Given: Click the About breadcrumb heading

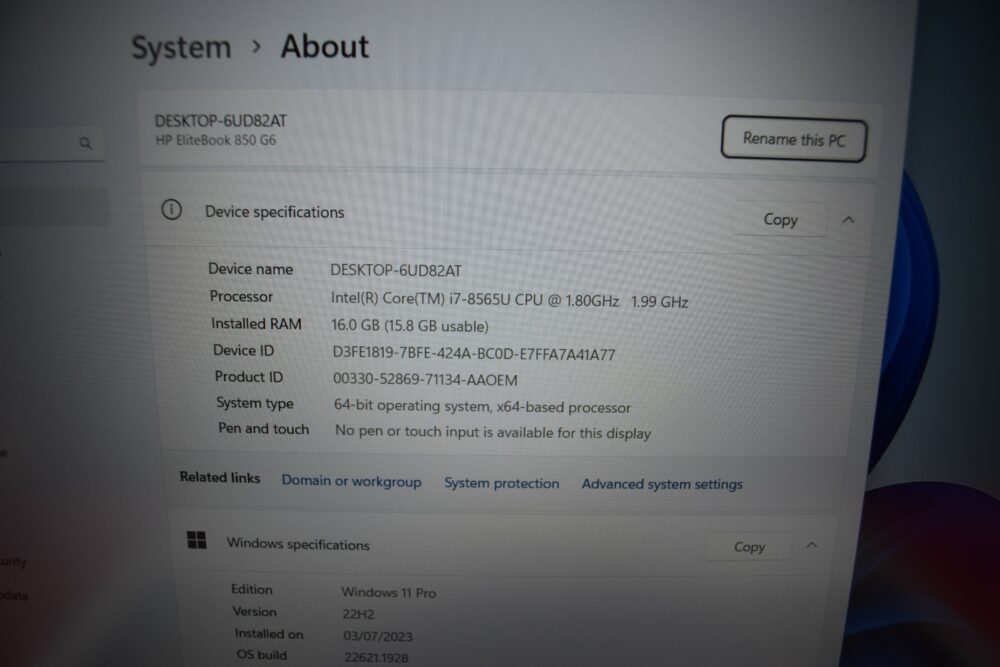Looking at the screenshot, I should (x=325, y=47).
